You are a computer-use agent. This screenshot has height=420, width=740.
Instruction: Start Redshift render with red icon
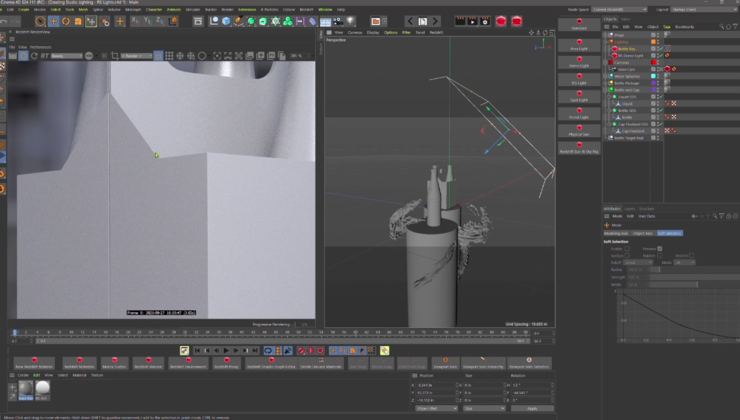click(x=501, y=21)
